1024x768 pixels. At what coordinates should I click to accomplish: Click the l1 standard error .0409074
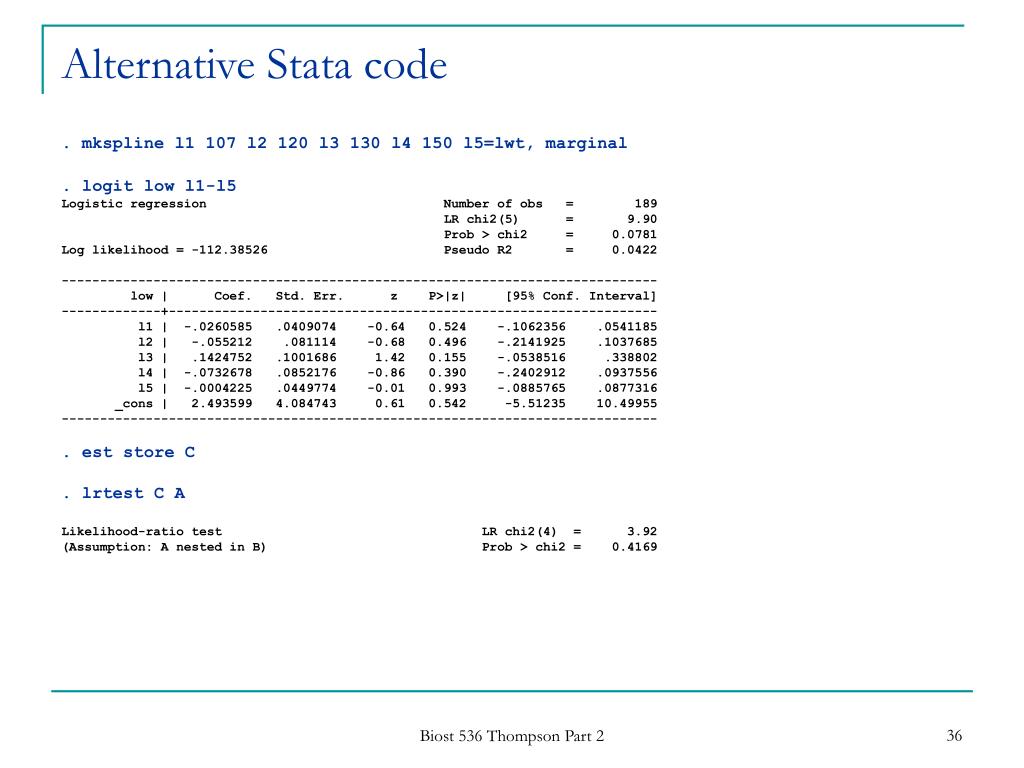pos(306,327)
